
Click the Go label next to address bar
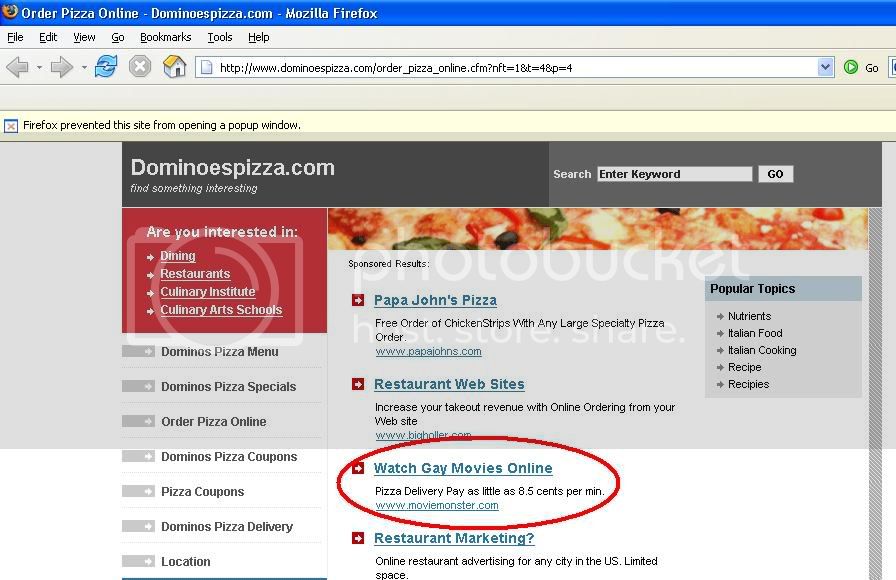(871, 68)
